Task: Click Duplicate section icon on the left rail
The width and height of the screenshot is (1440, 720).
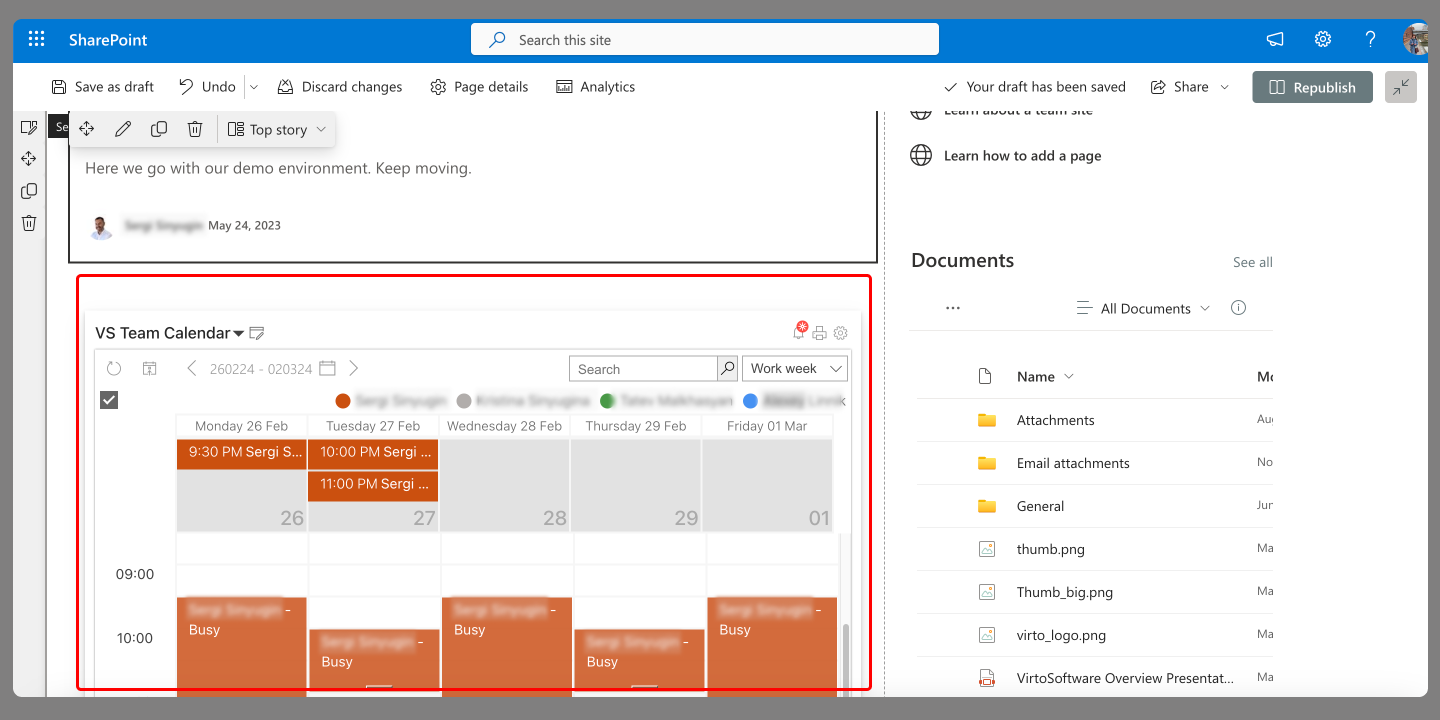Action: (x=29, y=191)
